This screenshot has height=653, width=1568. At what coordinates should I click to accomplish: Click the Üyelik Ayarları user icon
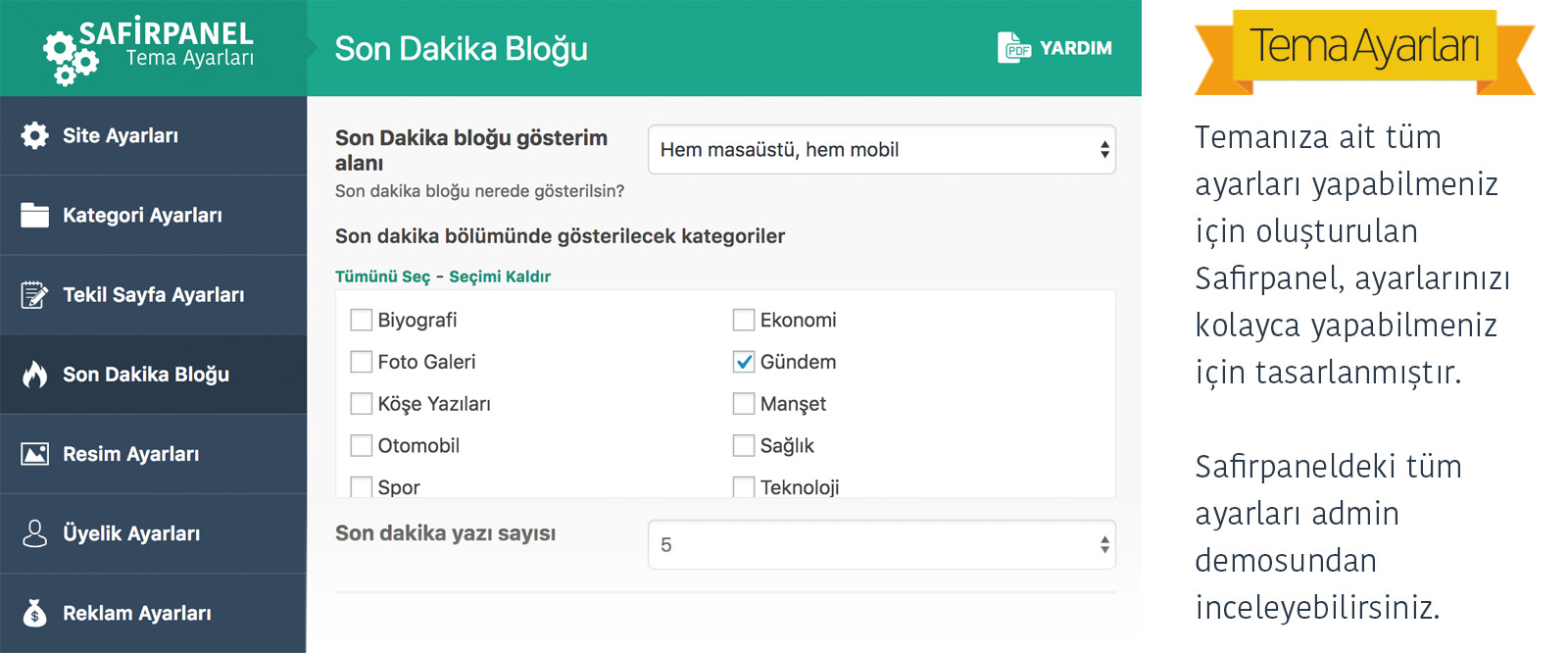point(35,533)
